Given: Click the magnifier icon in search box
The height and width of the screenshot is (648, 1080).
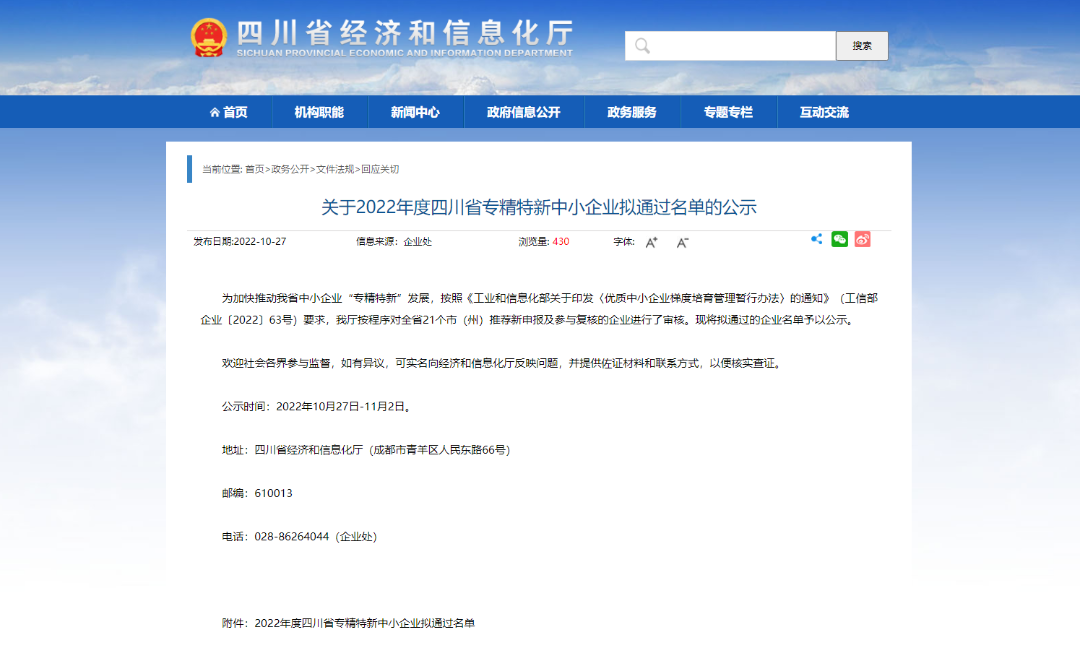Looking at the screenshot, I should pyautogui.click(x=642, y=46).
